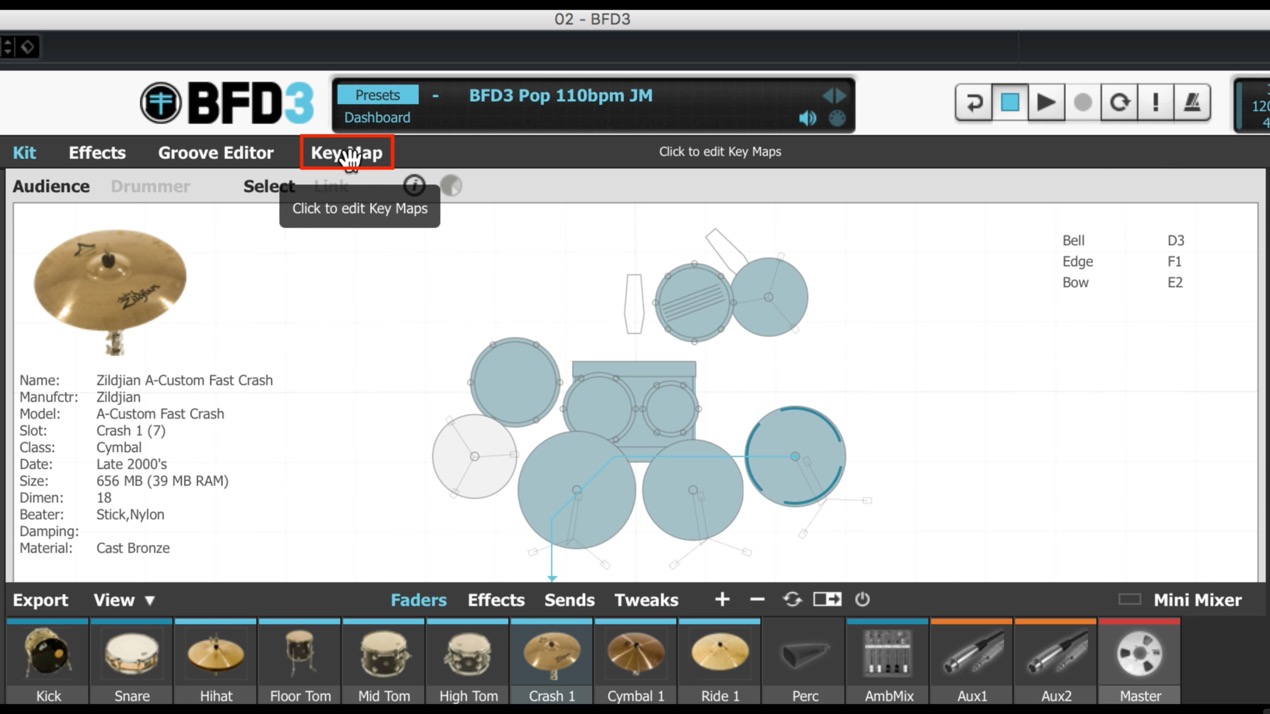Click the Record button in the transport
Viewport: 1270px width, 714px height.
pos(1083,102)
